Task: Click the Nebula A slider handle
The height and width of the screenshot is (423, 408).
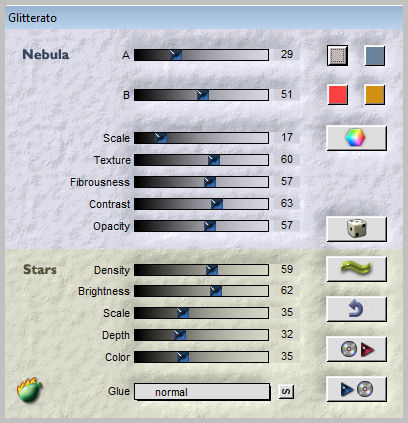Action: [176, 55]
